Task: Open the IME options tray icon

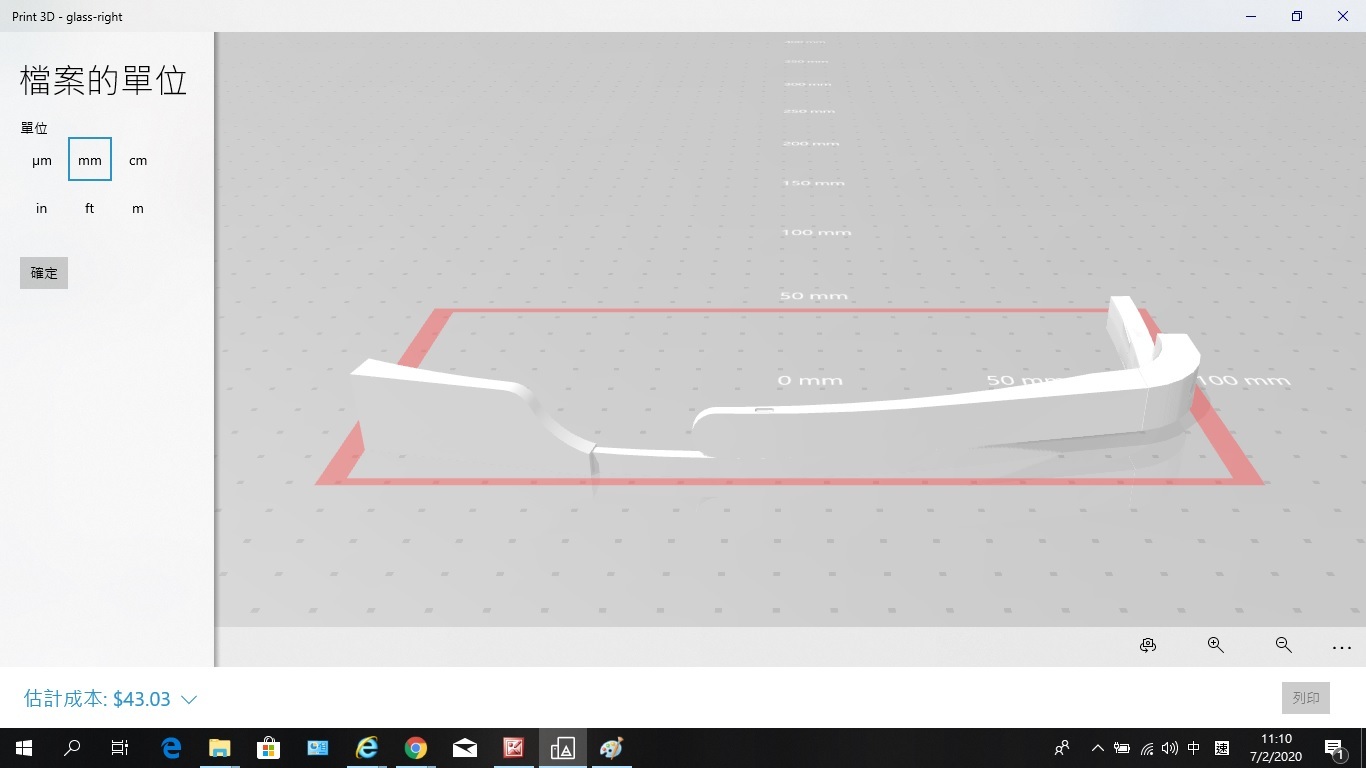Action: [x=1222, y=748]
